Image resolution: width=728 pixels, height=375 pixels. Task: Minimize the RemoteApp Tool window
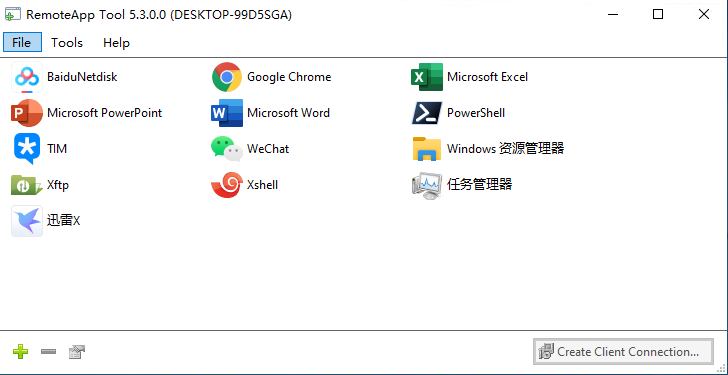[x=613, y=14]
